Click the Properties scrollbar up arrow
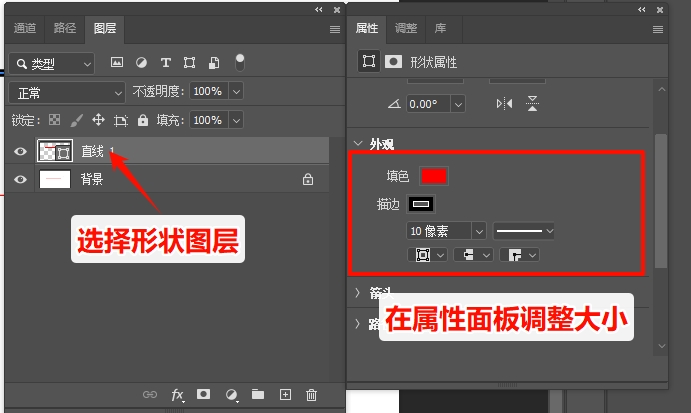This screenshot has height=413, width=691. [661, 89]
